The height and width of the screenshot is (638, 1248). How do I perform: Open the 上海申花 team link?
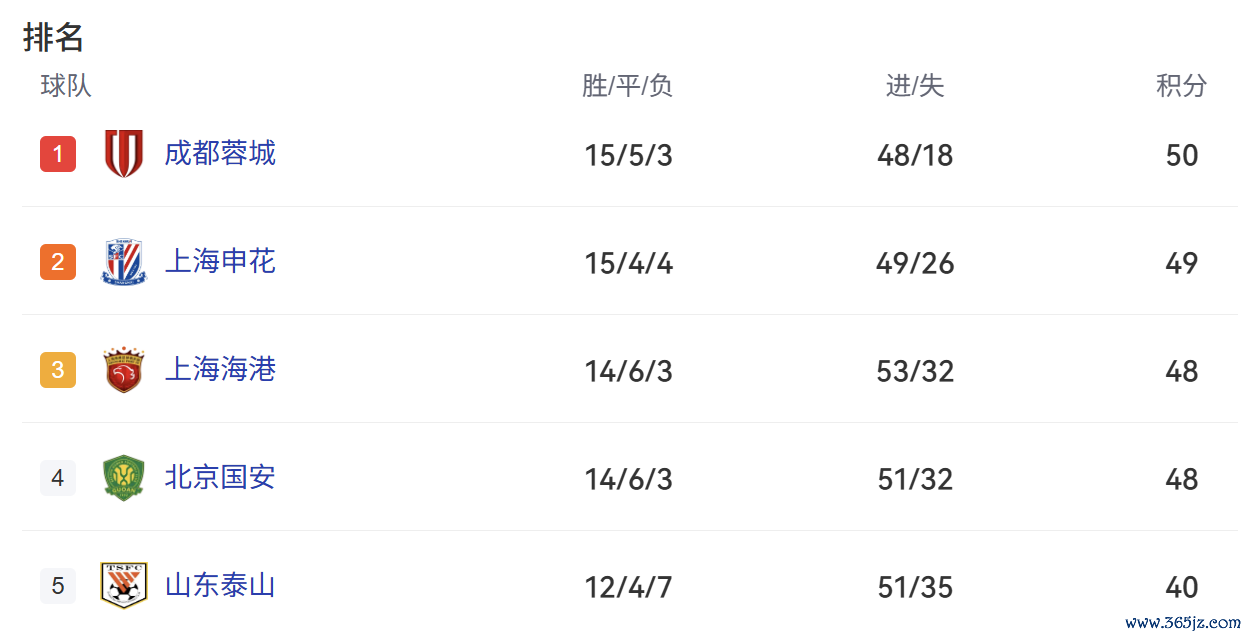[220, 262]
